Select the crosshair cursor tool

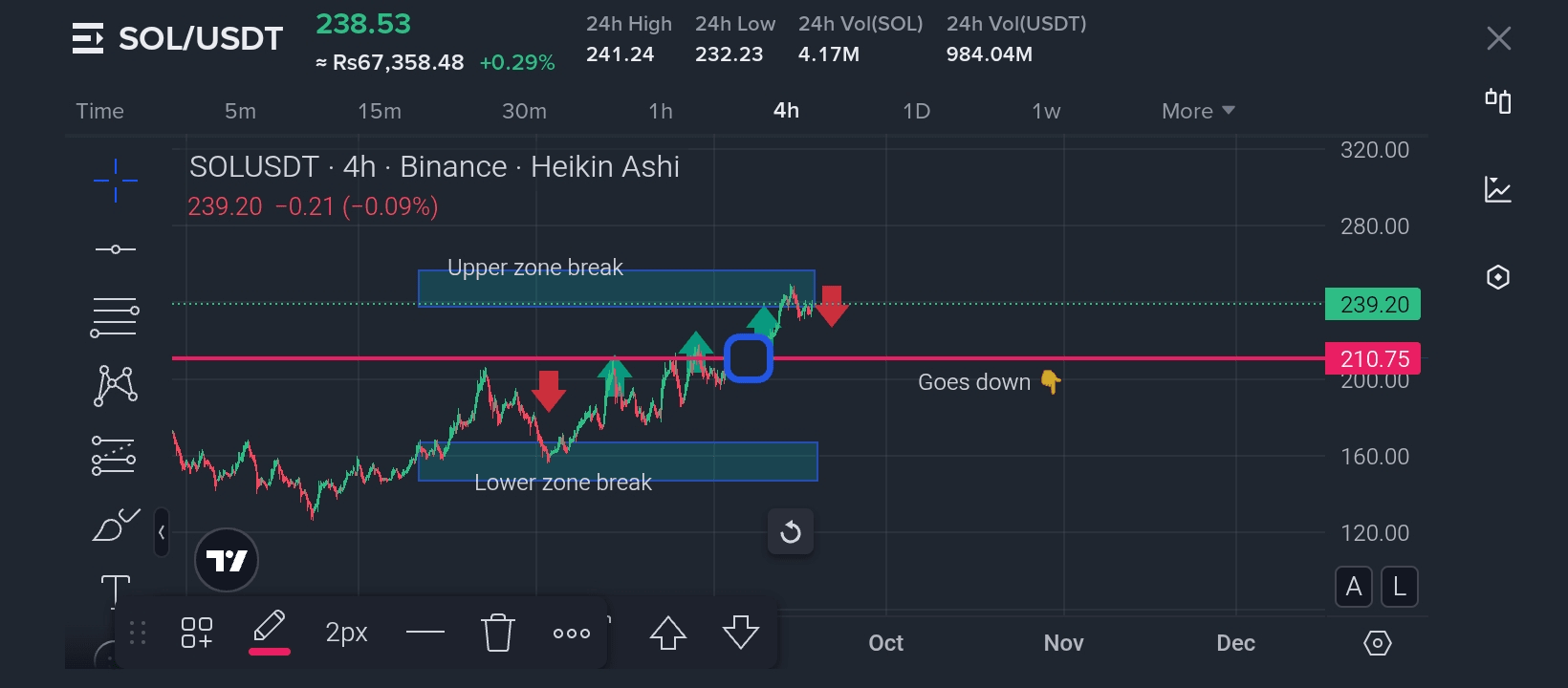(x=116, y=181)
